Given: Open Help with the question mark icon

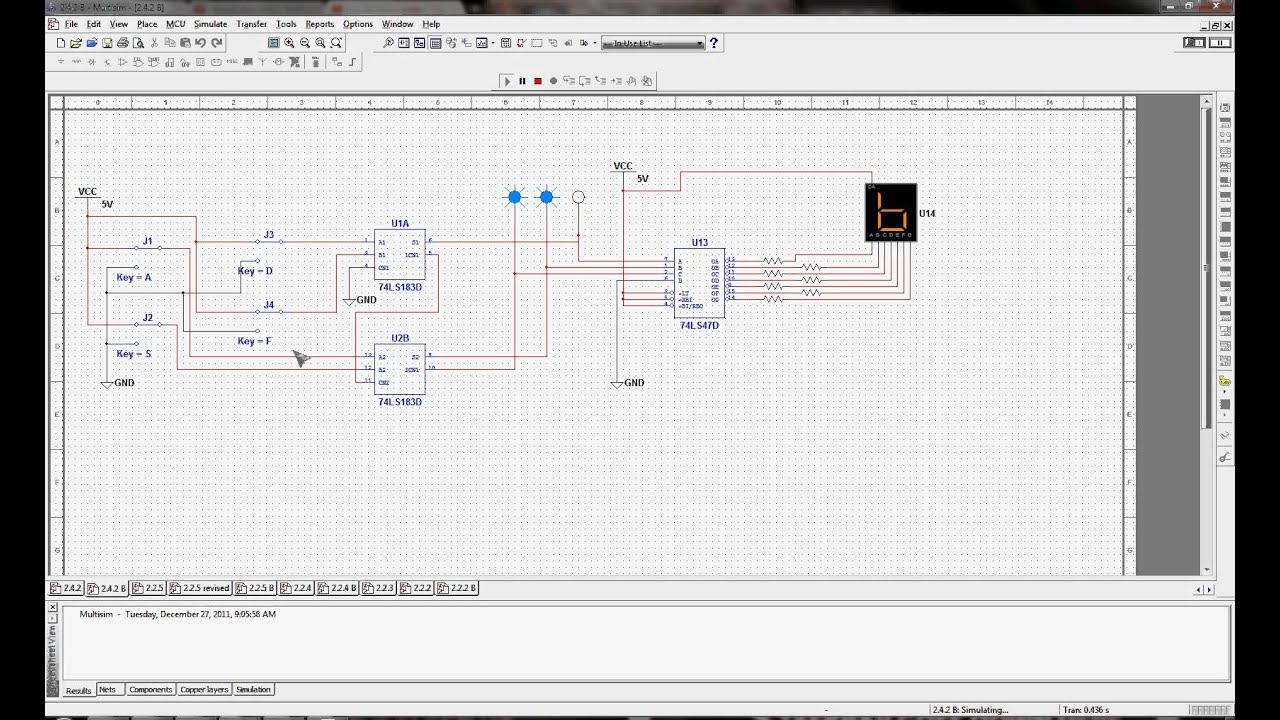Looking at the screenshot, I should click(713, 43).
